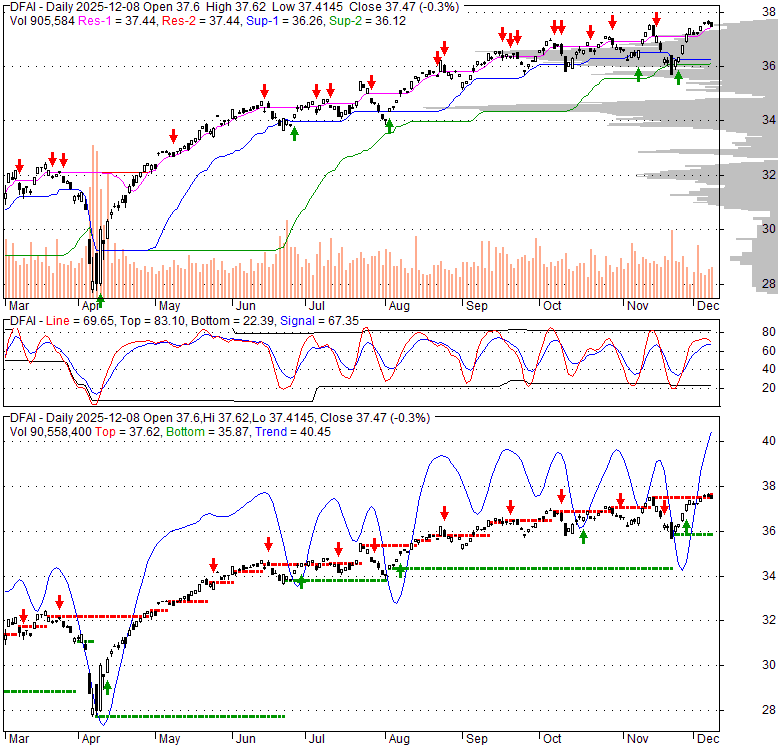
Task: Click the green arrow in early August lower chart
Action: coord(402,570)
